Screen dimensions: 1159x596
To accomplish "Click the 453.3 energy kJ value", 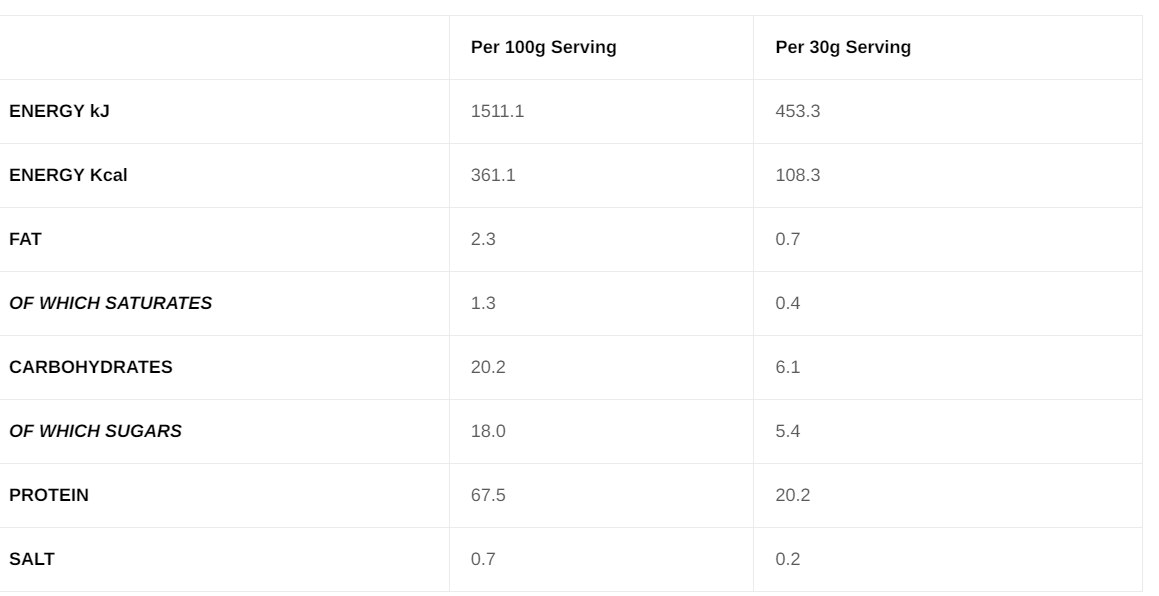I will pyautogui.click(x=797, y=111).
